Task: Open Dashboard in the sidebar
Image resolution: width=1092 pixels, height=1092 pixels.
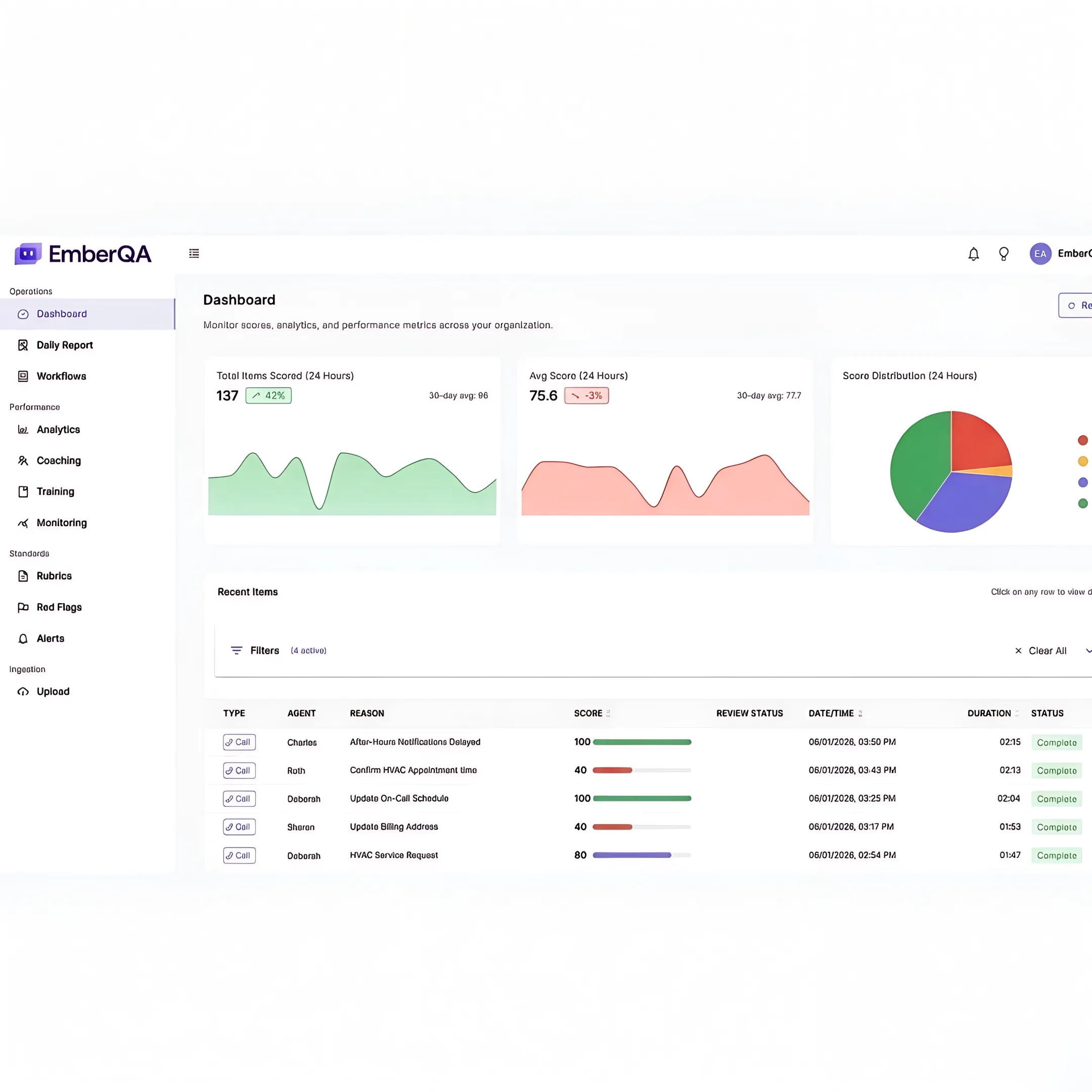Action: point(87,314)
